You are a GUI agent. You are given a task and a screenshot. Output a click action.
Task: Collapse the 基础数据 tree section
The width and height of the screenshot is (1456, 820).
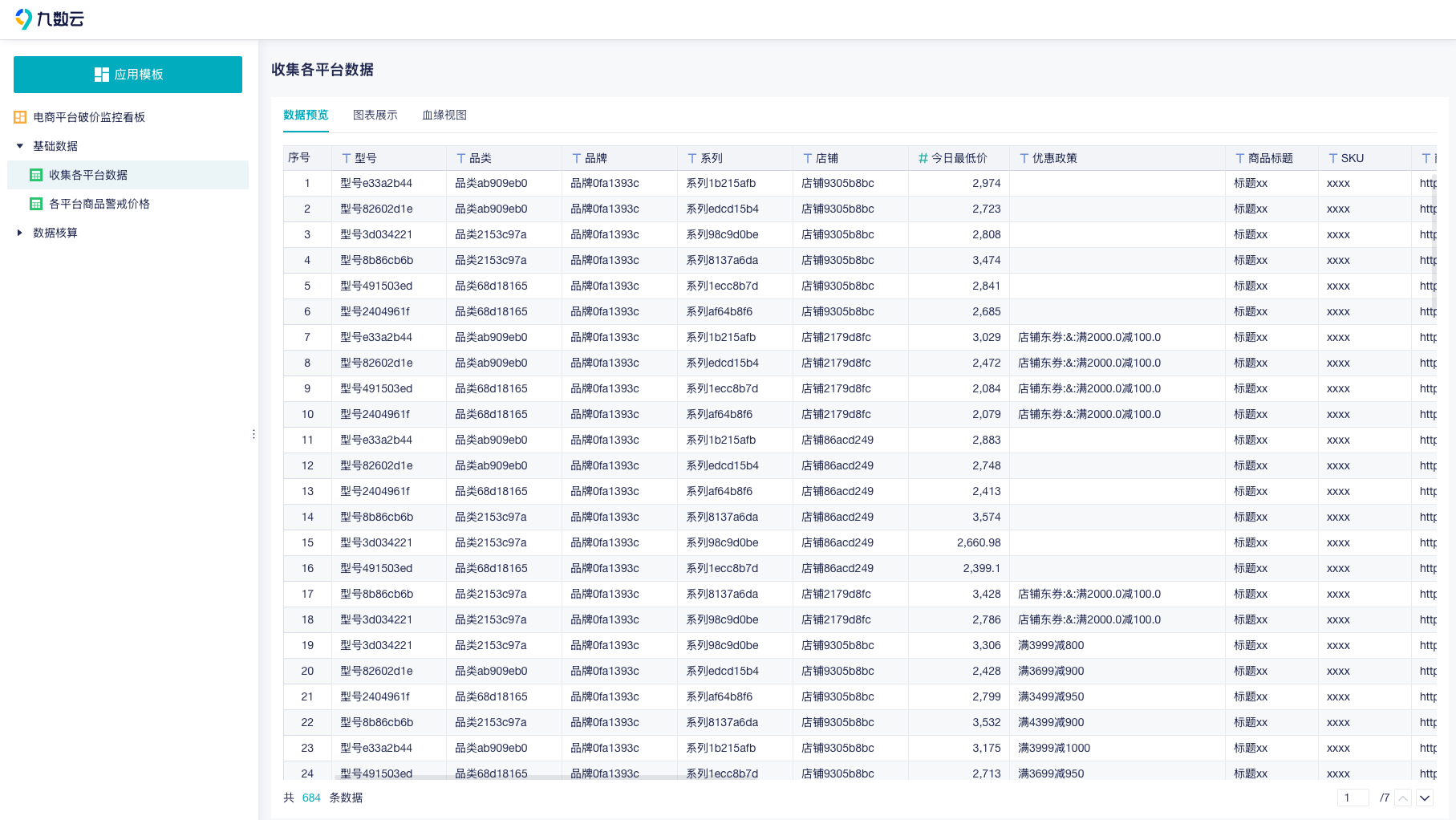[19, 145]
